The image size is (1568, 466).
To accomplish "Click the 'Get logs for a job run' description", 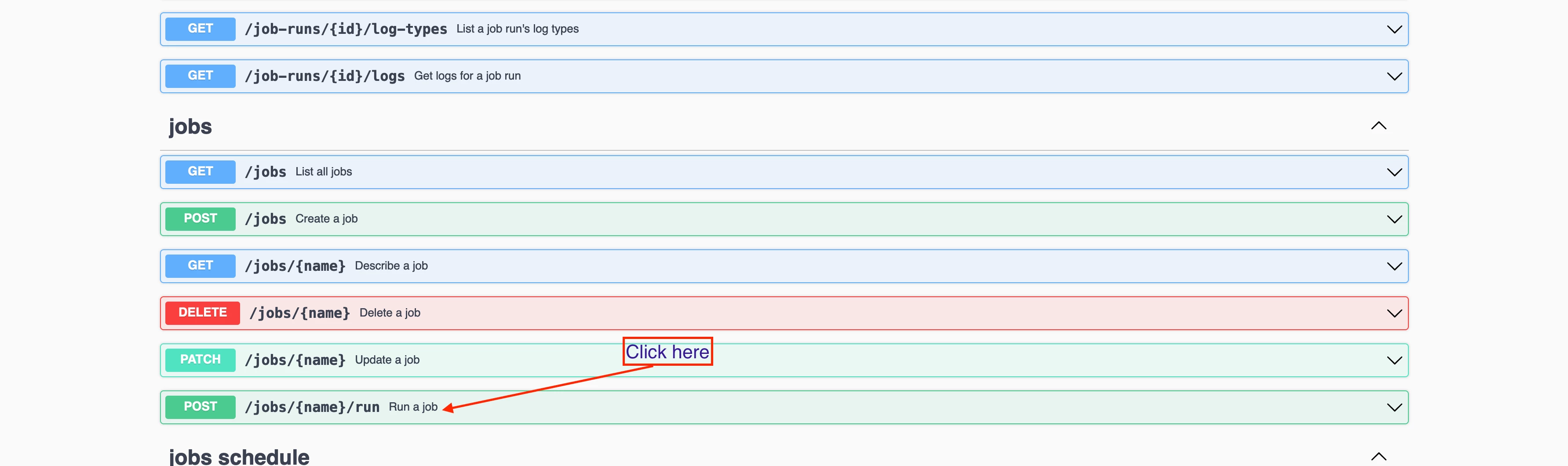I will point(467,76).
